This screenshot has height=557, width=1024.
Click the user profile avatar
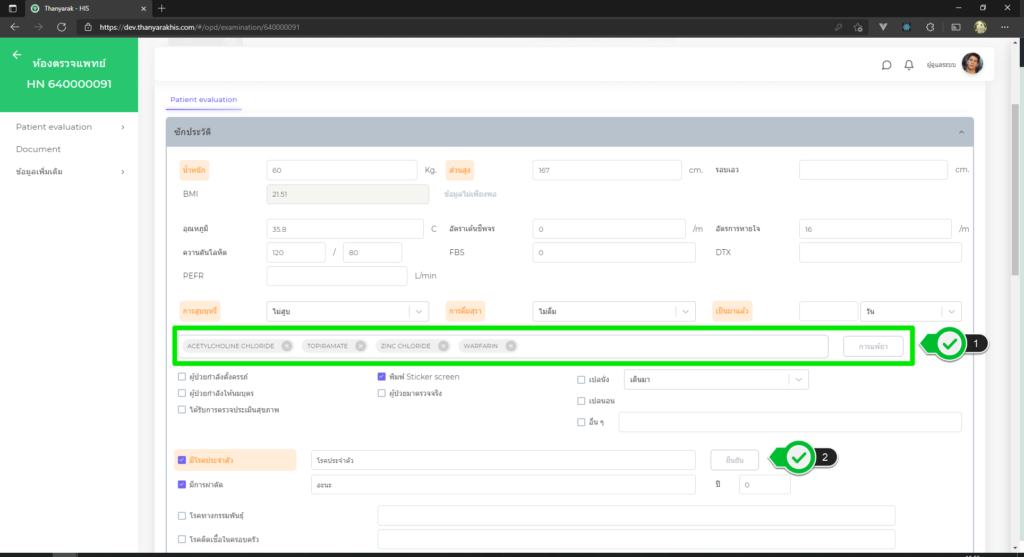(x=971, y=64)
